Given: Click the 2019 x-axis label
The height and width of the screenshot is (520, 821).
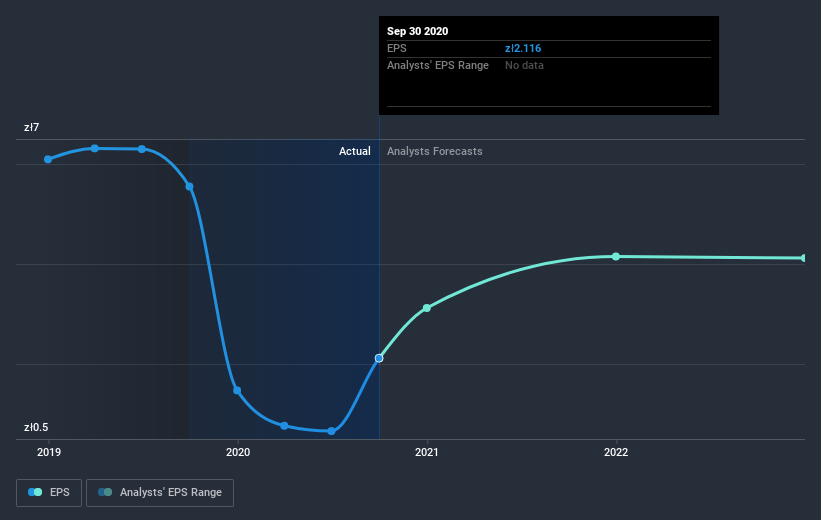Looking at the screenshot, I should tap(49, 452).
